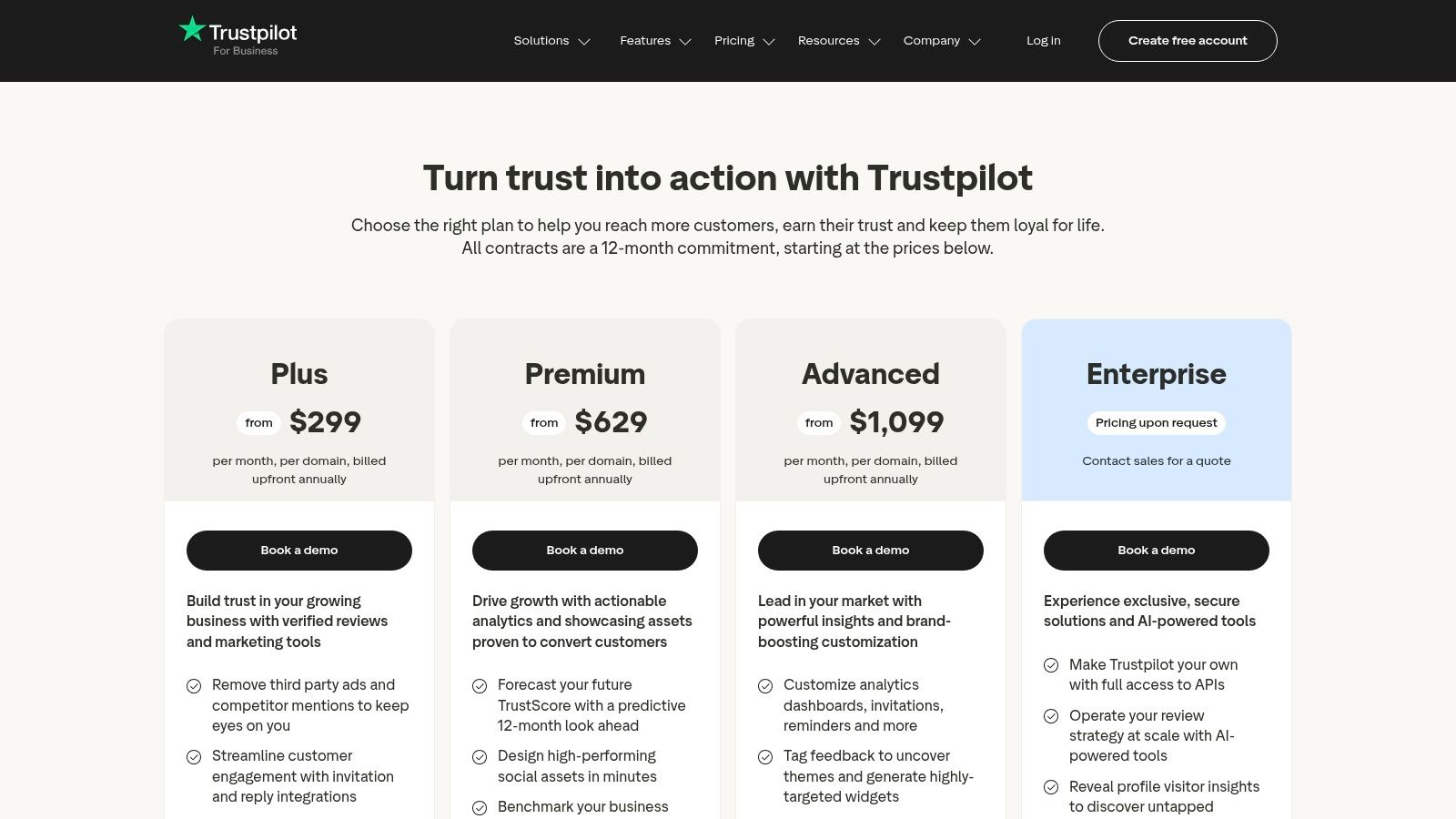Click the checkmark beside 'Streamline customer engagement'
This screenshot has height=819, width=1456.
[194, 755]
